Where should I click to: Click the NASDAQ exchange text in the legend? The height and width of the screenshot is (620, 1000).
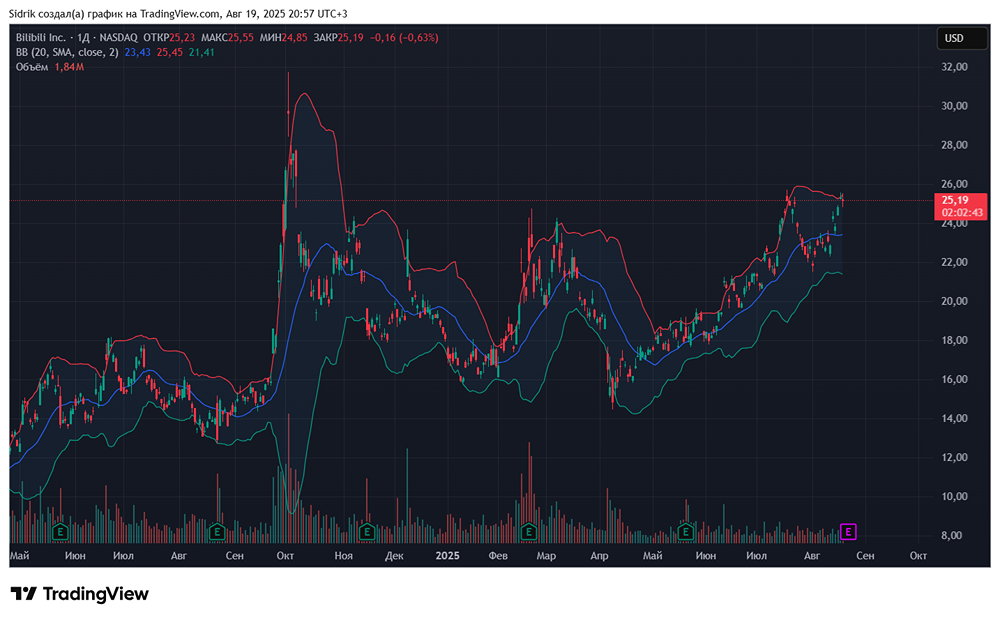(x=118, y=38)
